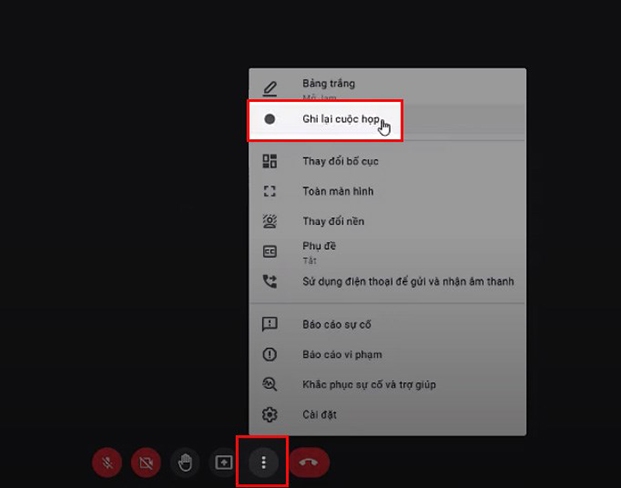Open Thay đổi nền background settings
The image size is (621, 488).
click(x=333, y=221)
